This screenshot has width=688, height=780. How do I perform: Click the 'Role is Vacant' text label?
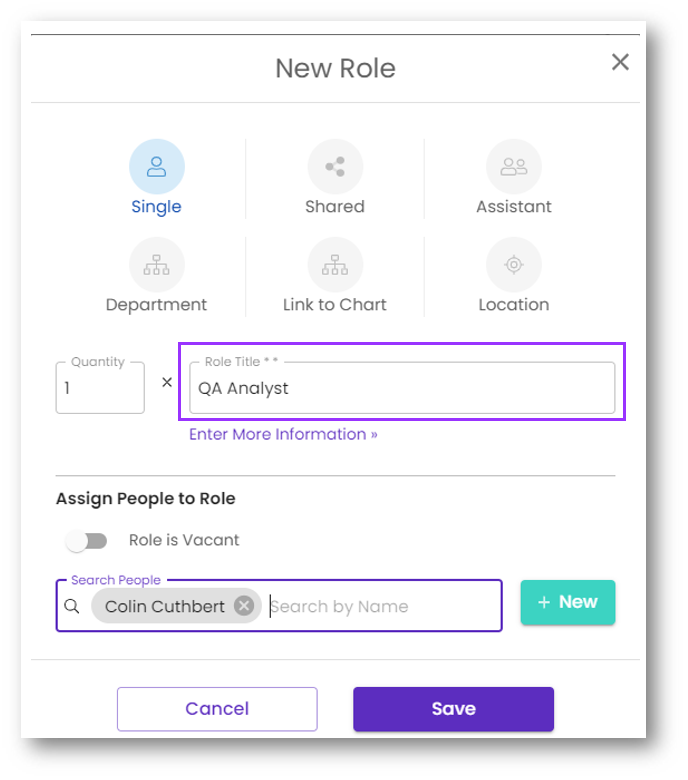tap(184, 540)
